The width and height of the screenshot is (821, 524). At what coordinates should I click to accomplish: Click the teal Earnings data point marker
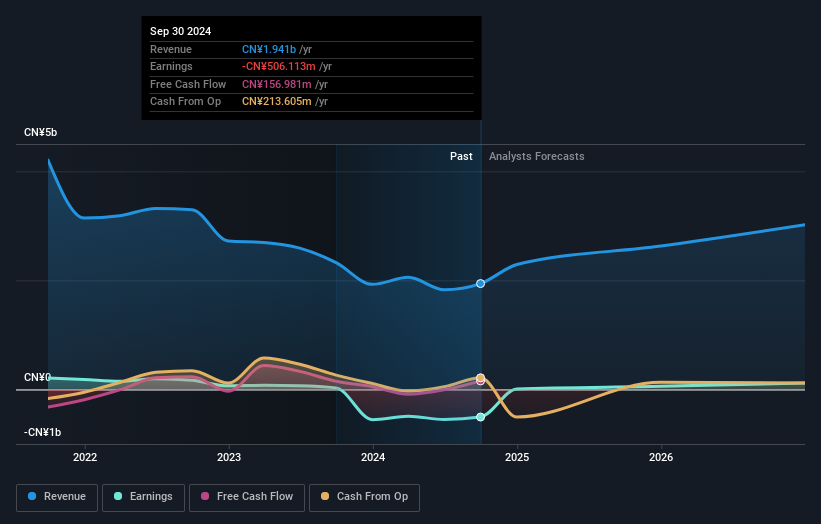pyautogui.click(x=480, y=417)
